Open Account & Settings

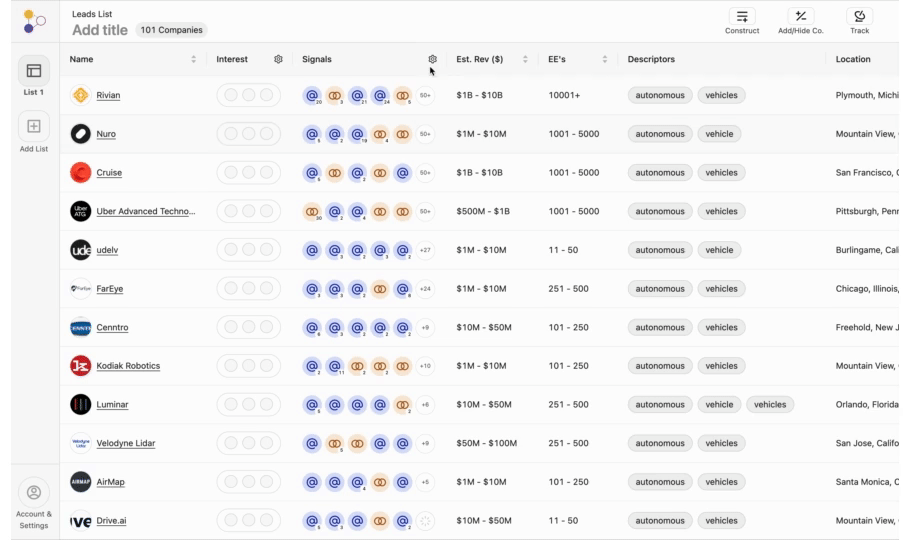pos(34,503)
